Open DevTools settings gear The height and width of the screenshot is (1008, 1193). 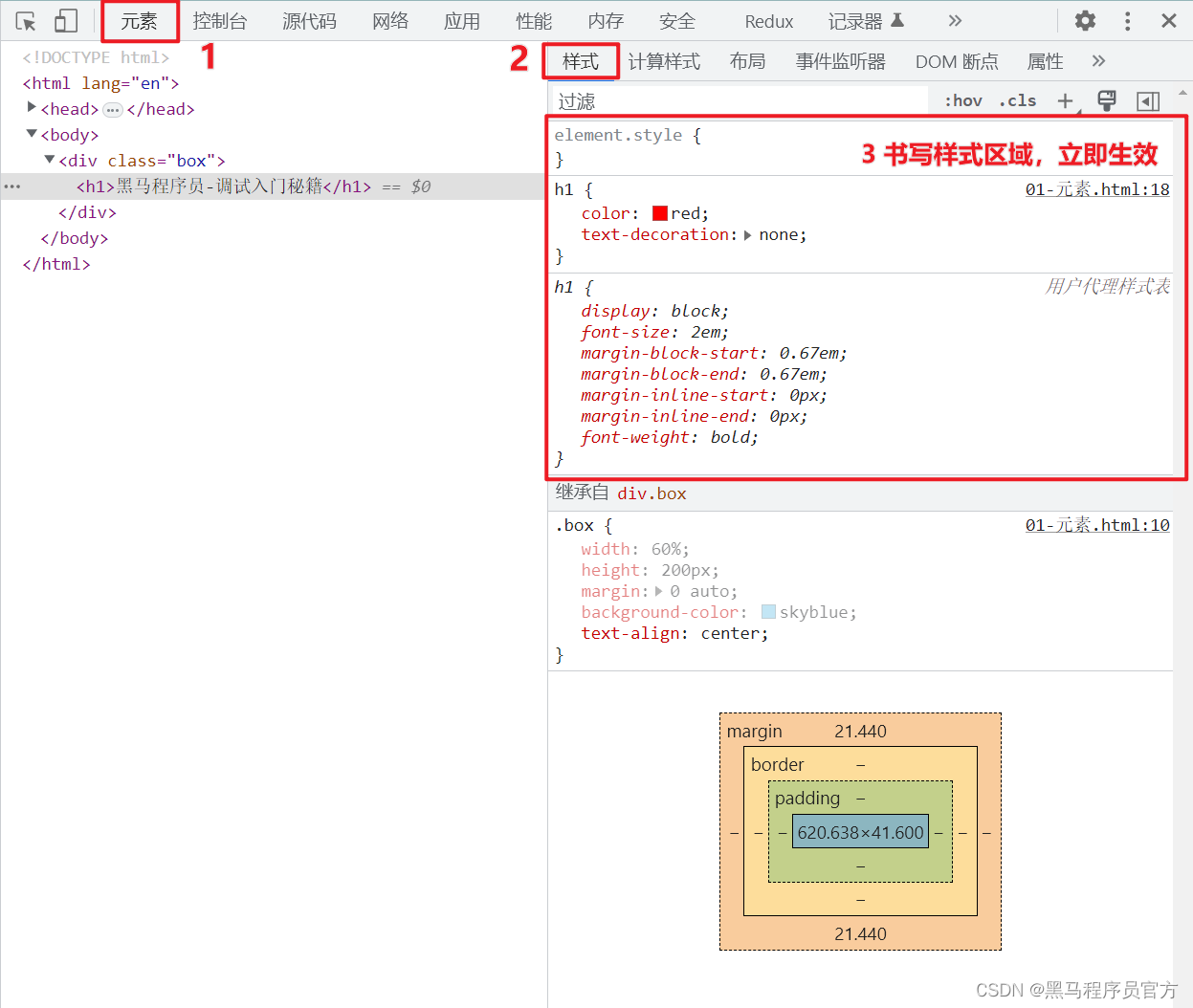[1085, 21]
